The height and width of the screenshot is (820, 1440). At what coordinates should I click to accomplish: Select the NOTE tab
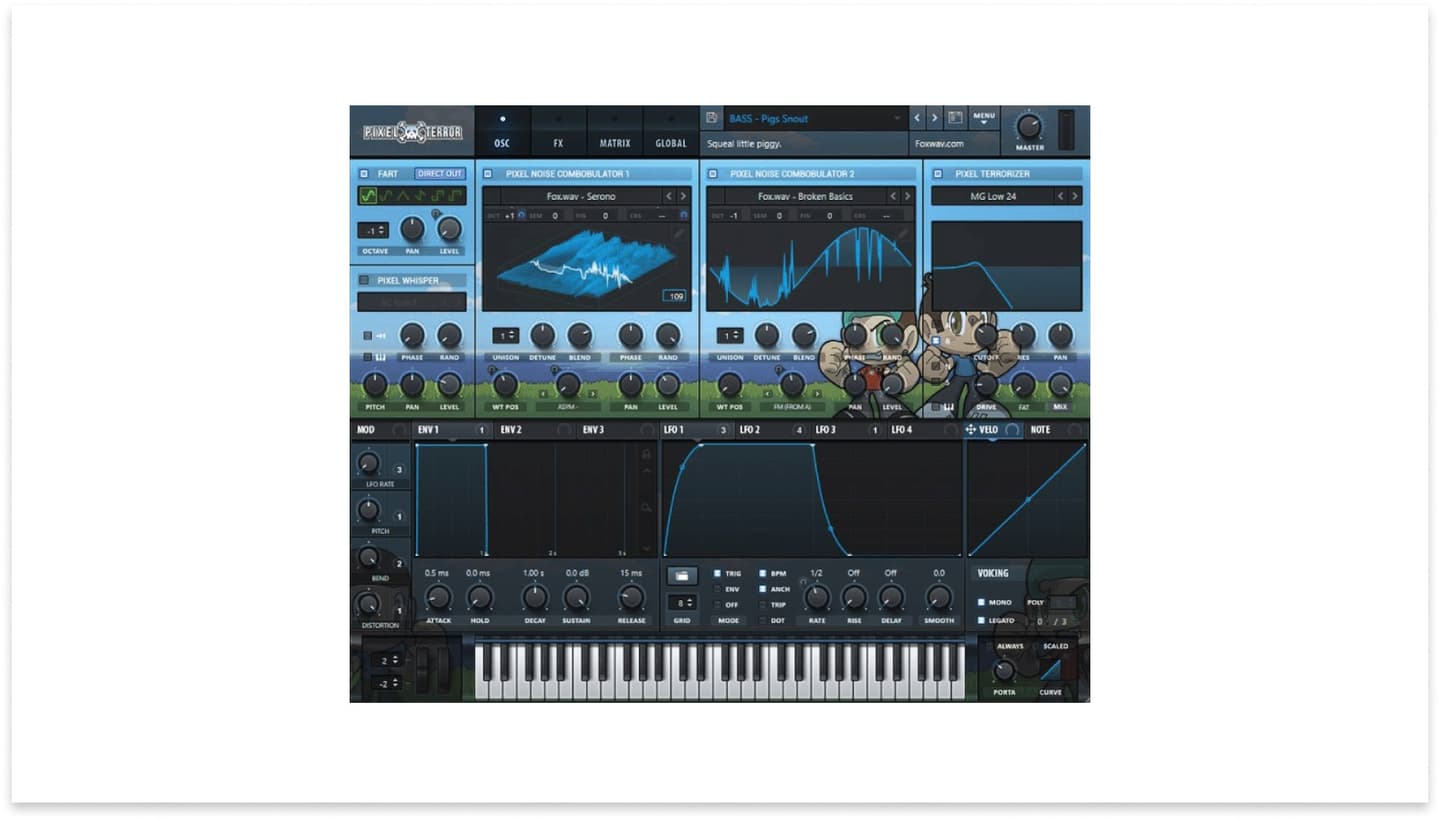point(1056,430)
